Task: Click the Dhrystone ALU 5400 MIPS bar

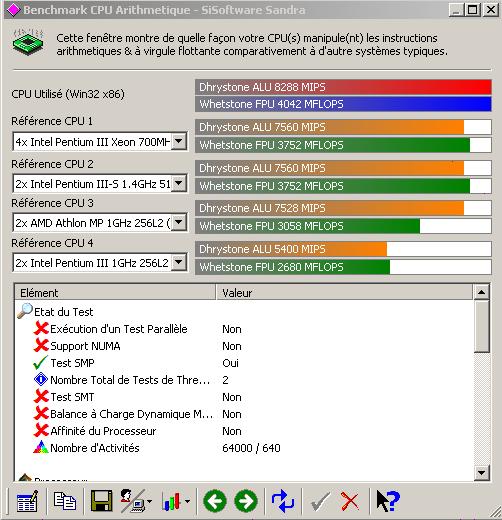Action: click(343, 249)
